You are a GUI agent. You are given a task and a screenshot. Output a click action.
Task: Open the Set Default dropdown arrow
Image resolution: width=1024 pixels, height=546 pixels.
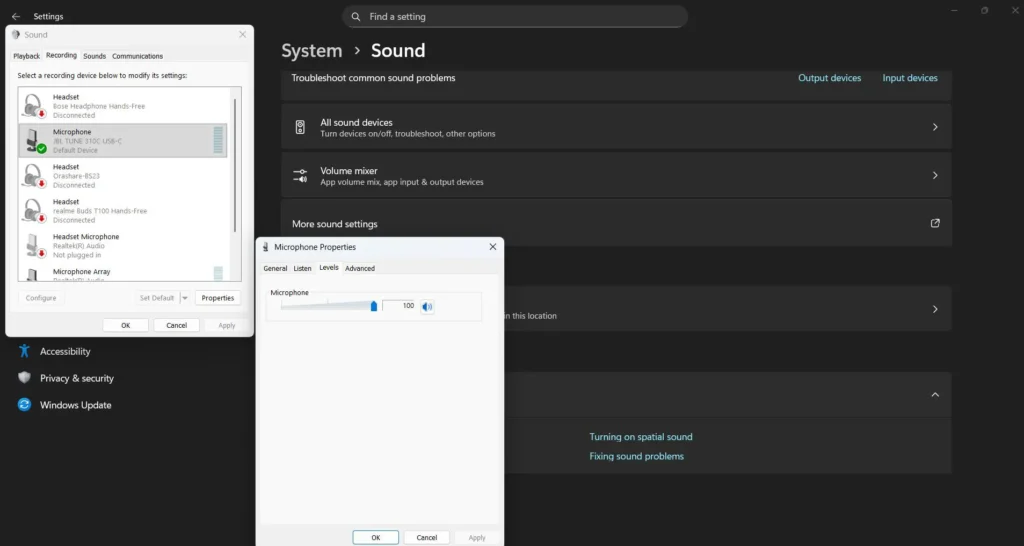tap(185, 298)
